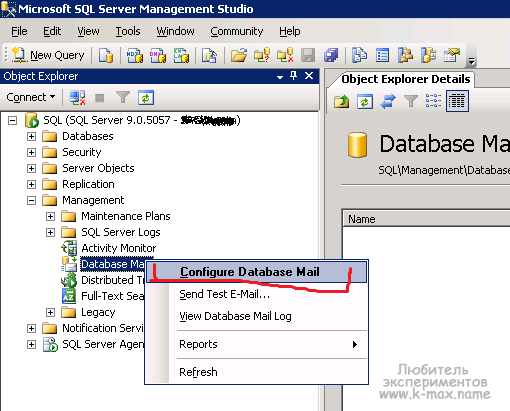Click the Analysis Services XMLA Query icon
Screen dimensions: 510x411
click(x=181, y=55)
